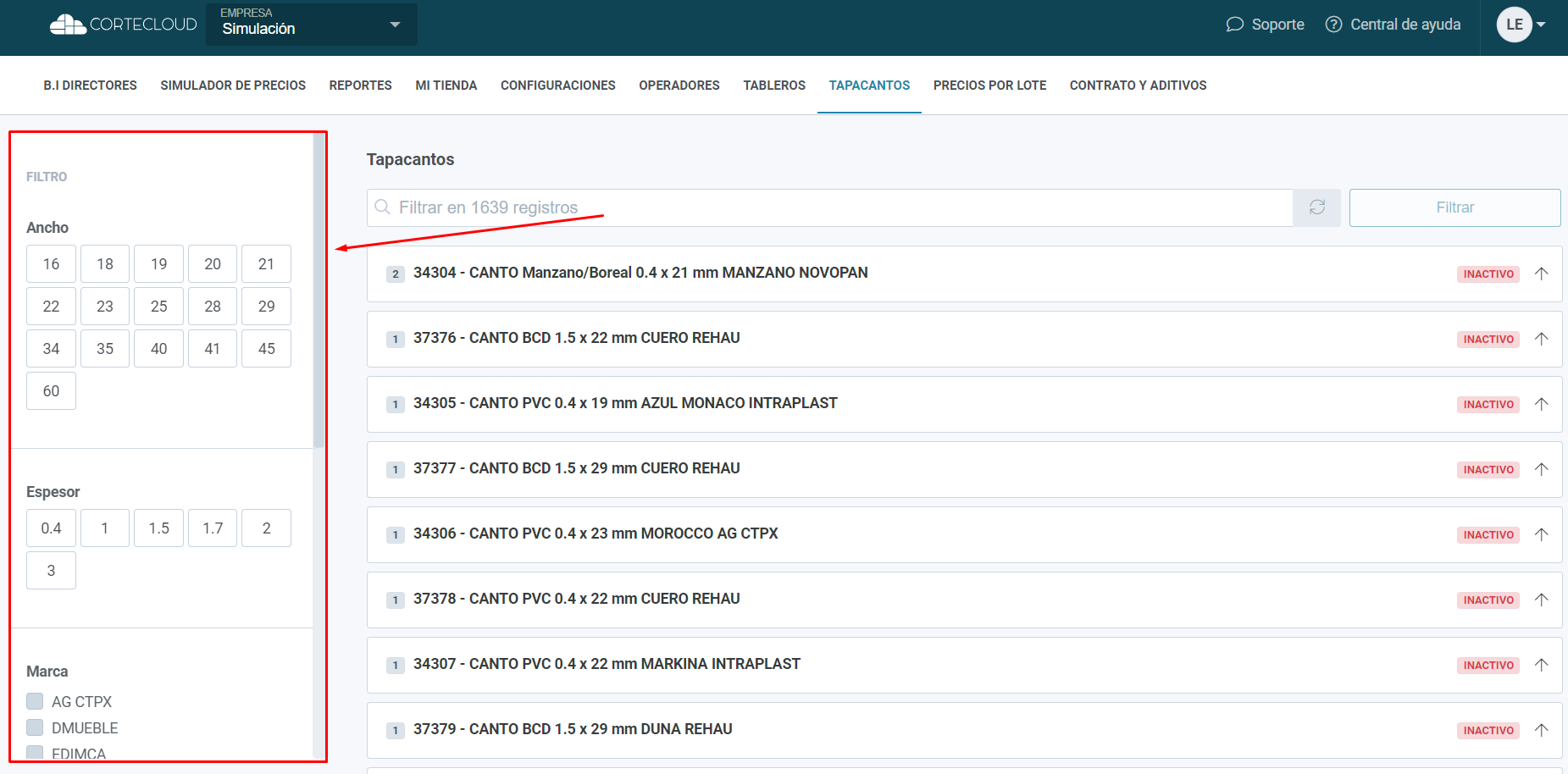Select Espesor 0.4 filter
The width and height of the screenshot is (1568, 774).
pyautogui.click(x=51, y=528)
